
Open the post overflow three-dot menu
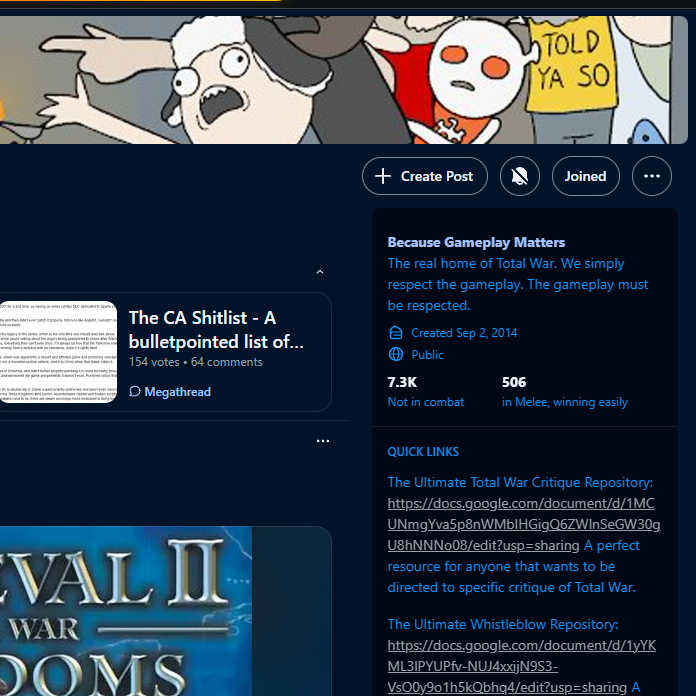(x=323, y=441)
